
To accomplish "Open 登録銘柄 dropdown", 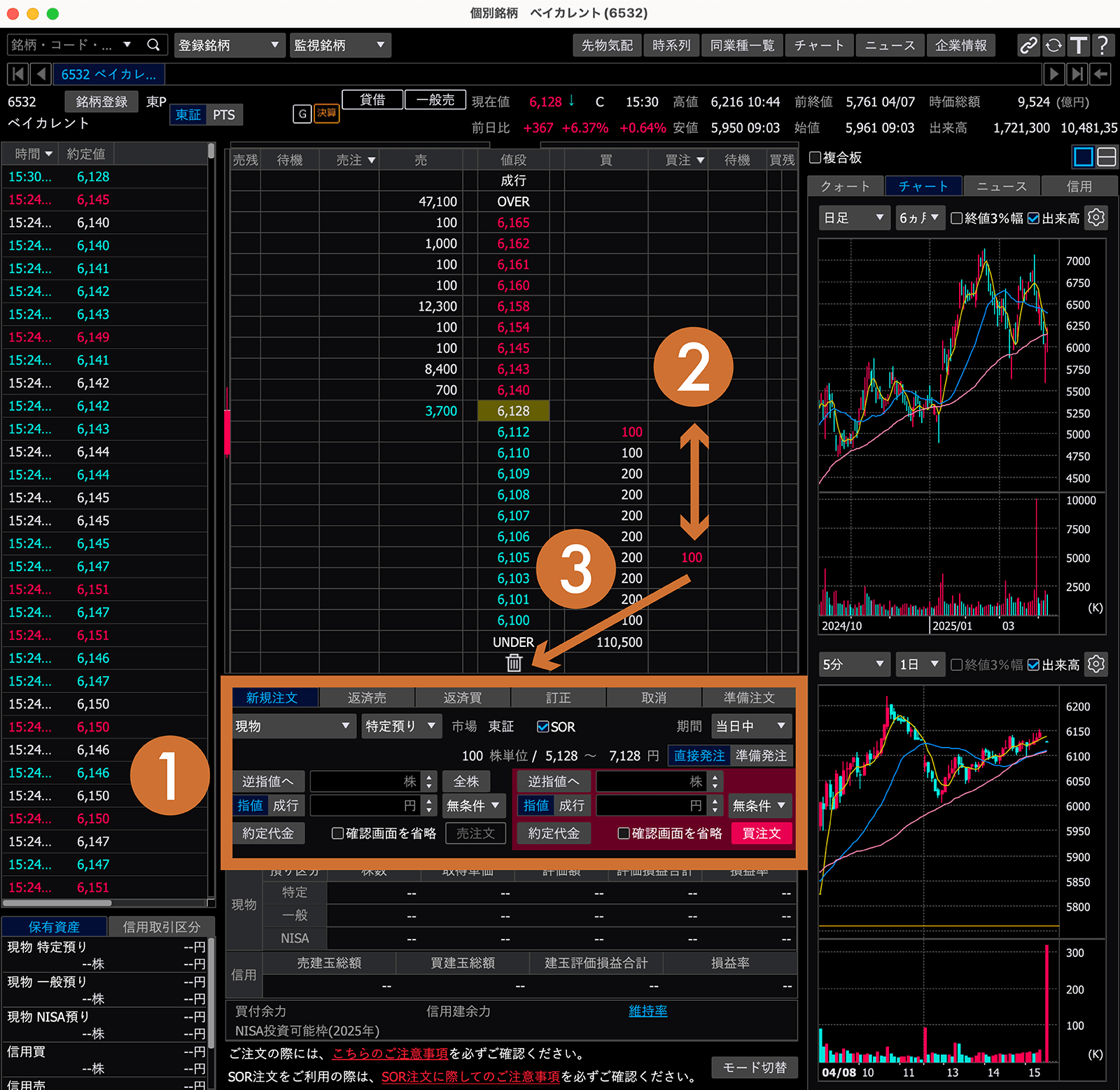I will click(229, 46).
